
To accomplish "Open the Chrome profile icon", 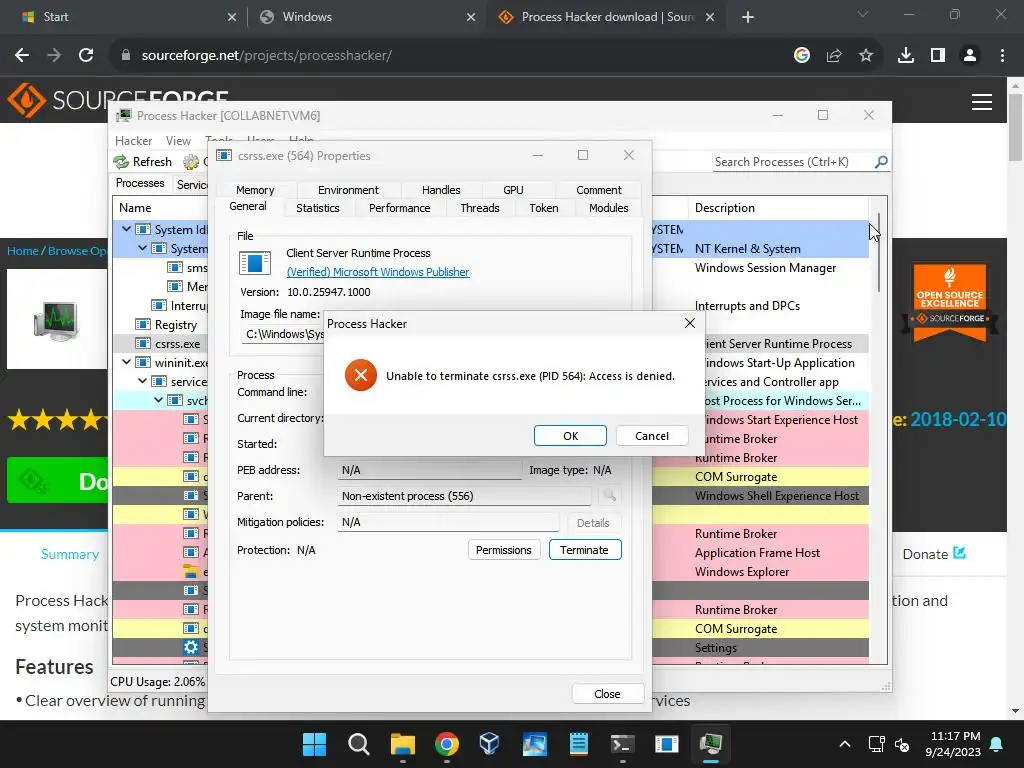I will pos(970,56).
